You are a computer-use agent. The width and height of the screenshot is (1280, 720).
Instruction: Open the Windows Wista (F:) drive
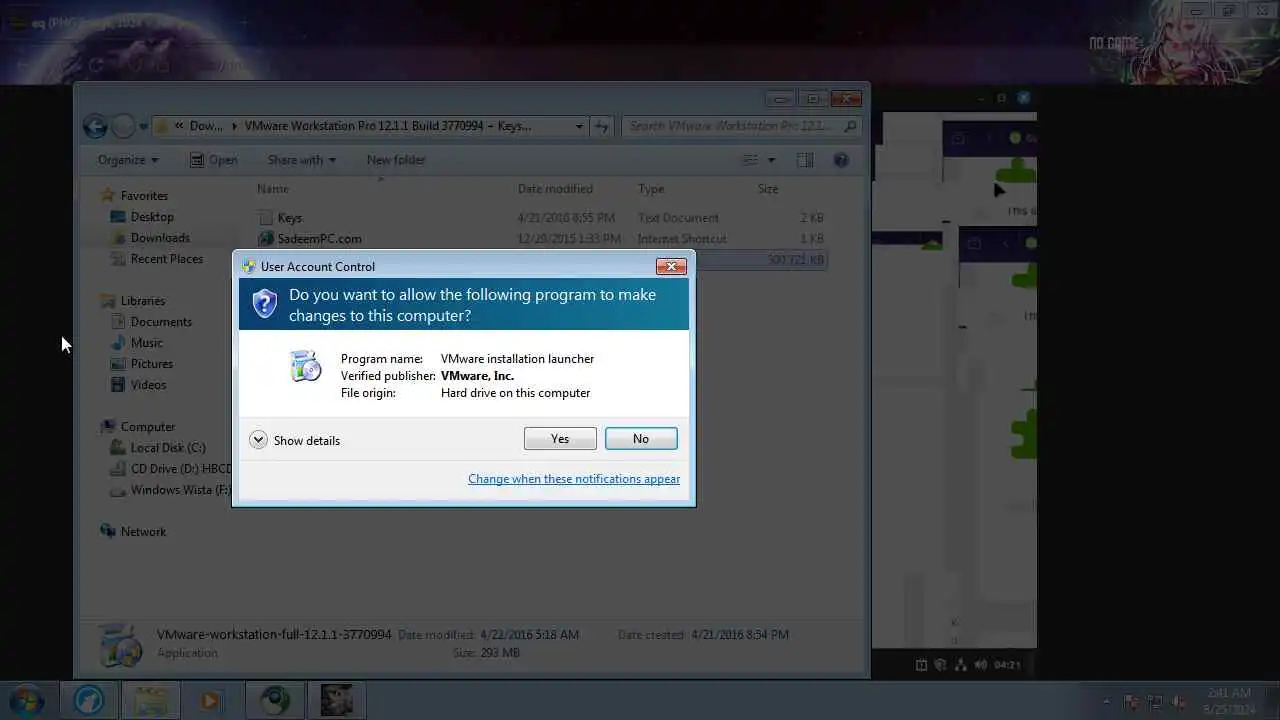pos(172,490)
